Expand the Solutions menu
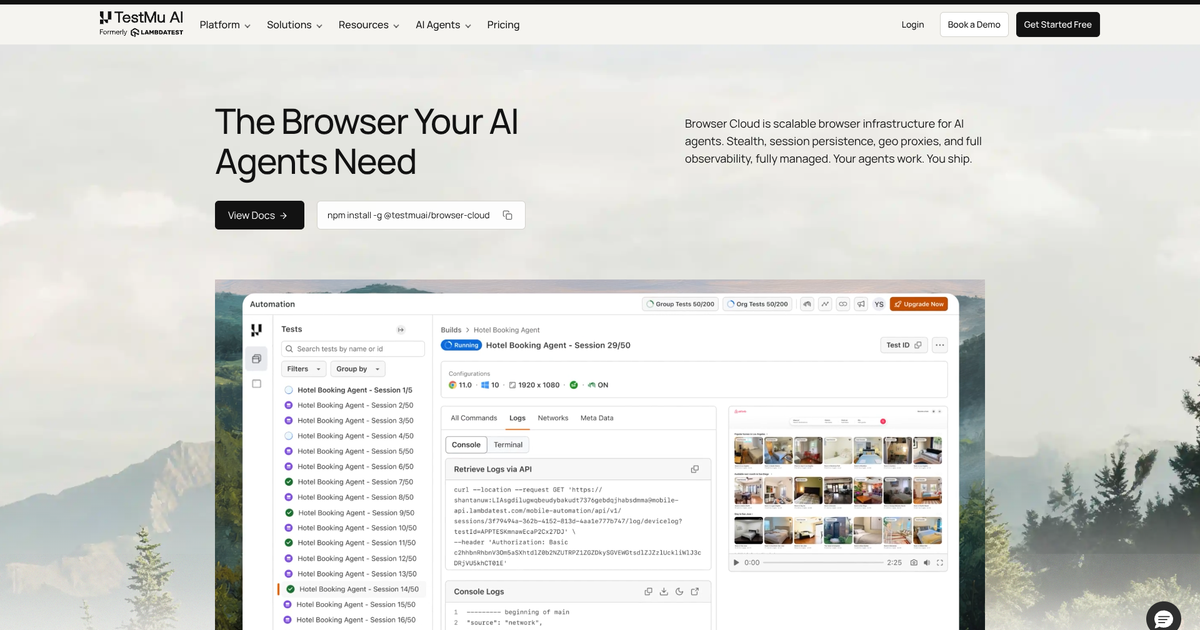Screen dimensions: 1200x630 [x=294, y=25]
